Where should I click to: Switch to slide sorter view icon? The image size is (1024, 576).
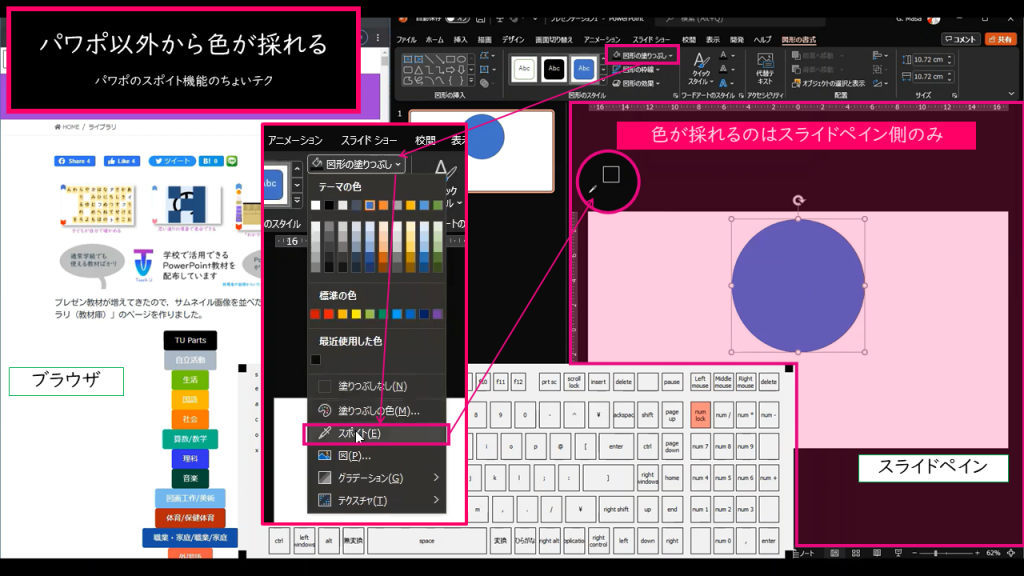(x=856, y=553)
